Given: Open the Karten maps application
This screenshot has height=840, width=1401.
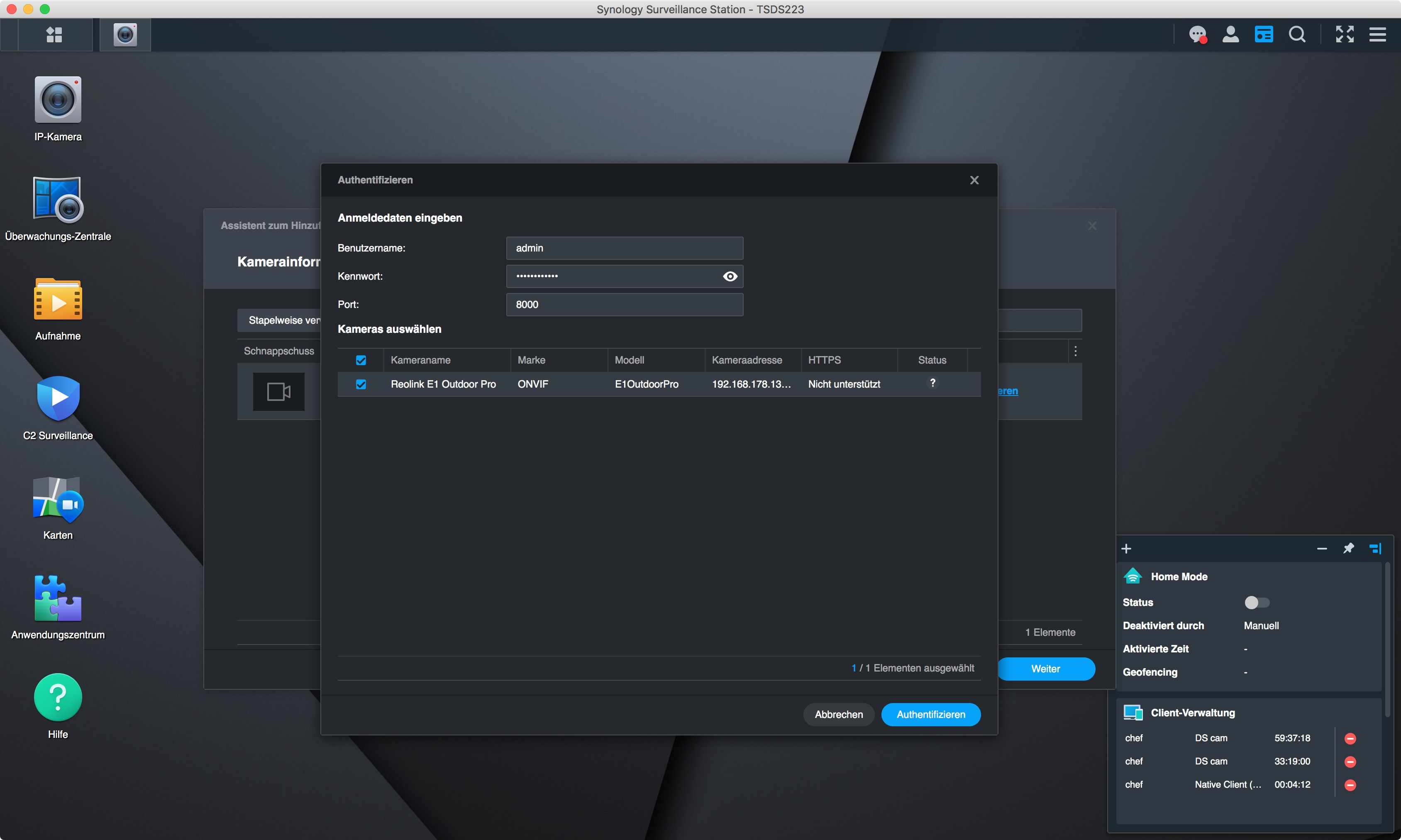Looking at the screenshot, I should click(58, 499).
